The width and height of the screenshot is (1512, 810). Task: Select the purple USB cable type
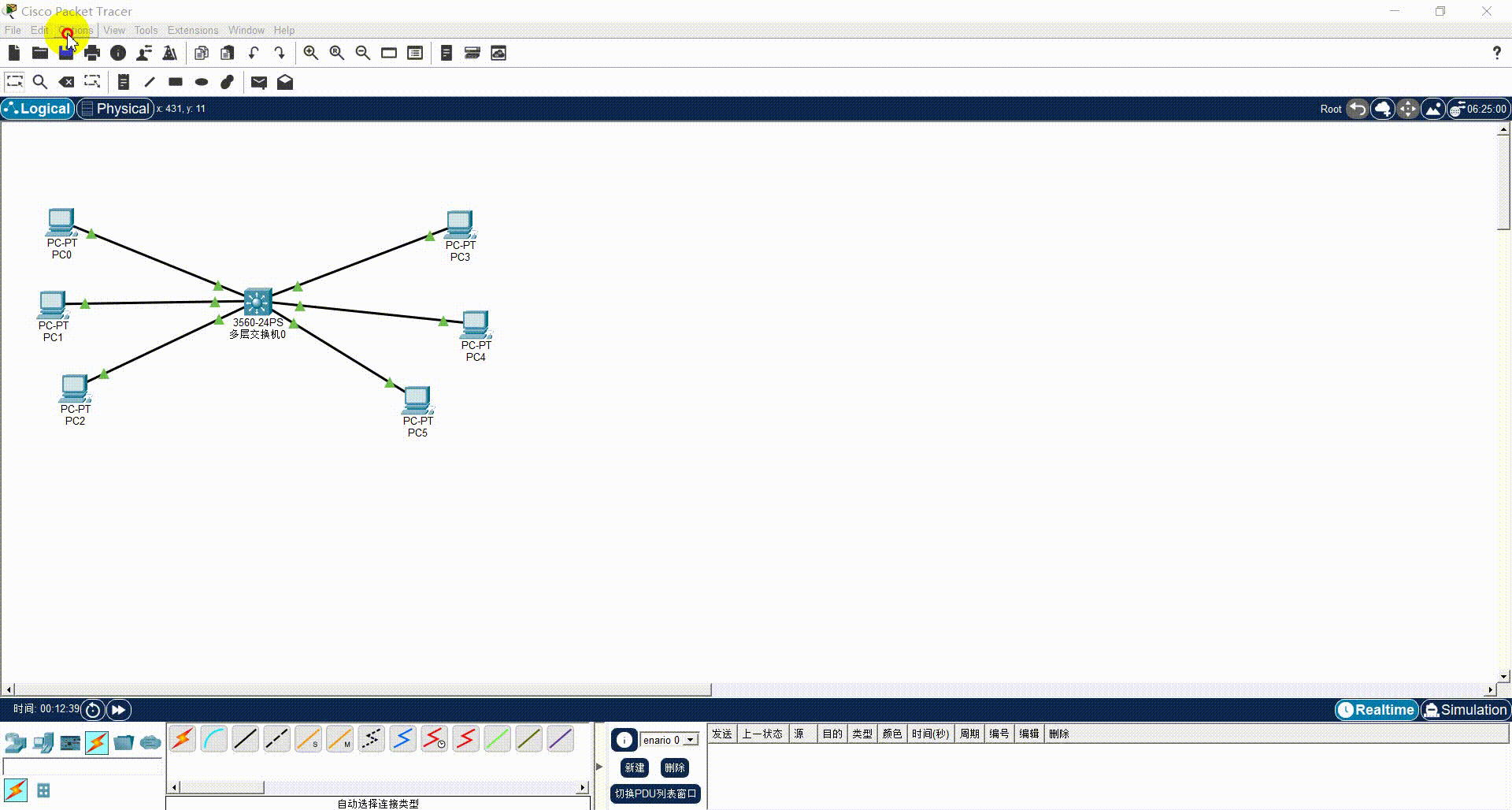click(561, 739)
